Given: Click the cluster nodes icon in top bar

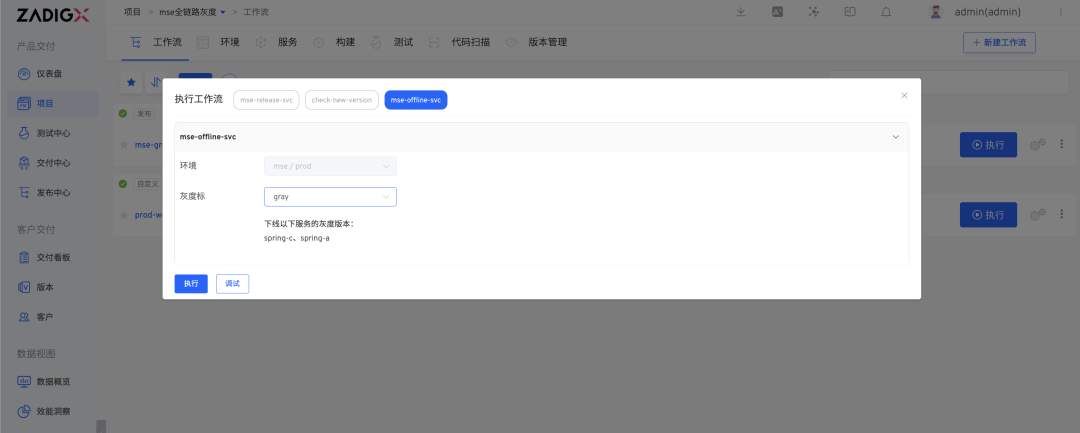Looking at the screenshot, I should tap(813, 12).
